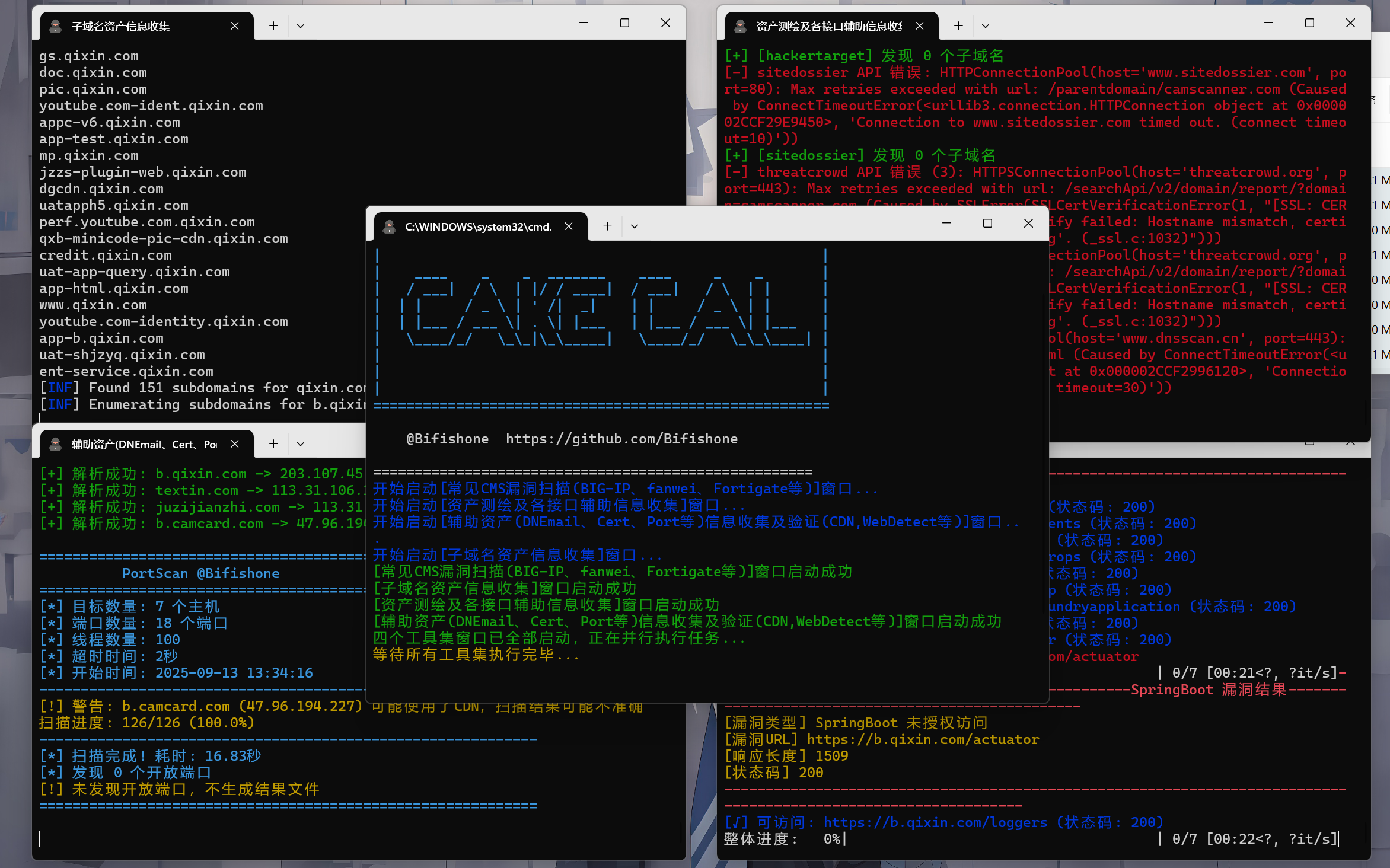Select the 辅助资产(DNEmail、Cert tab
This screenshot has height=868, width=1390.
146,444
